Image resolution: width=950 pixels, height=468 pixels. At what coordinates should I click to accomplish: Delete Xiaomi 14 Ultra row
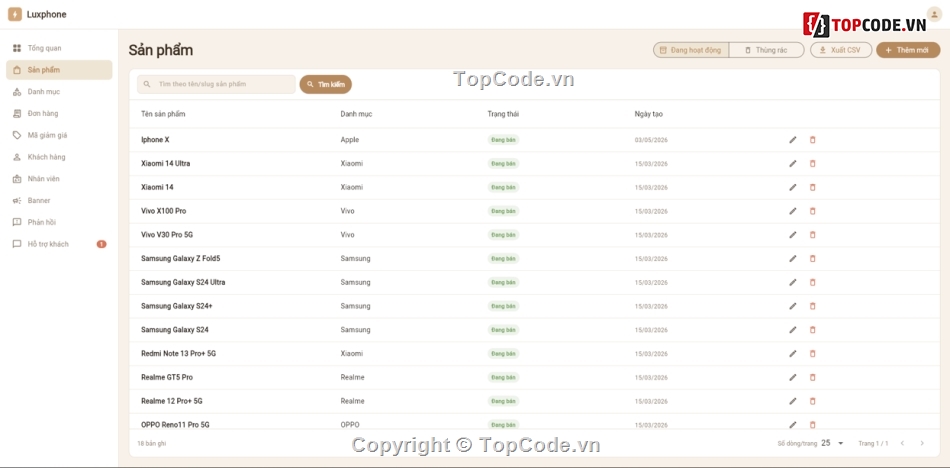[812, 164]
